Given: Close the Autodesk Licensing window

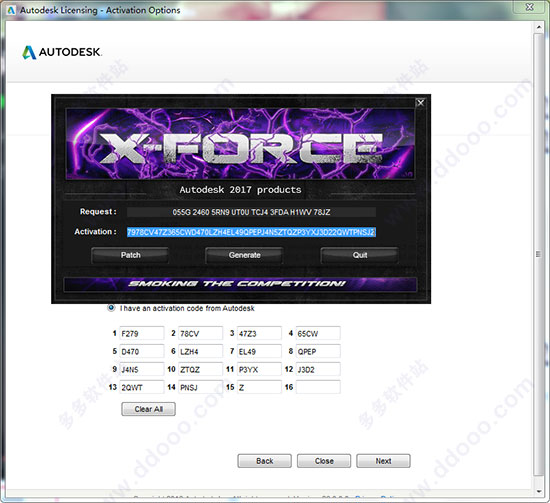Looking at the screenshot, I should 530,7.
